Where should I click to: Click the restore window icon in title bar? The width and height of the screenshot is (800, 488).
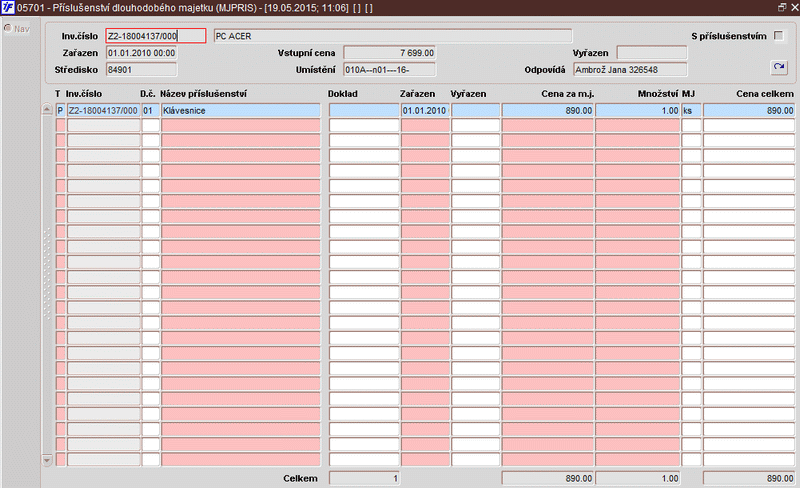tap(782, 7)
